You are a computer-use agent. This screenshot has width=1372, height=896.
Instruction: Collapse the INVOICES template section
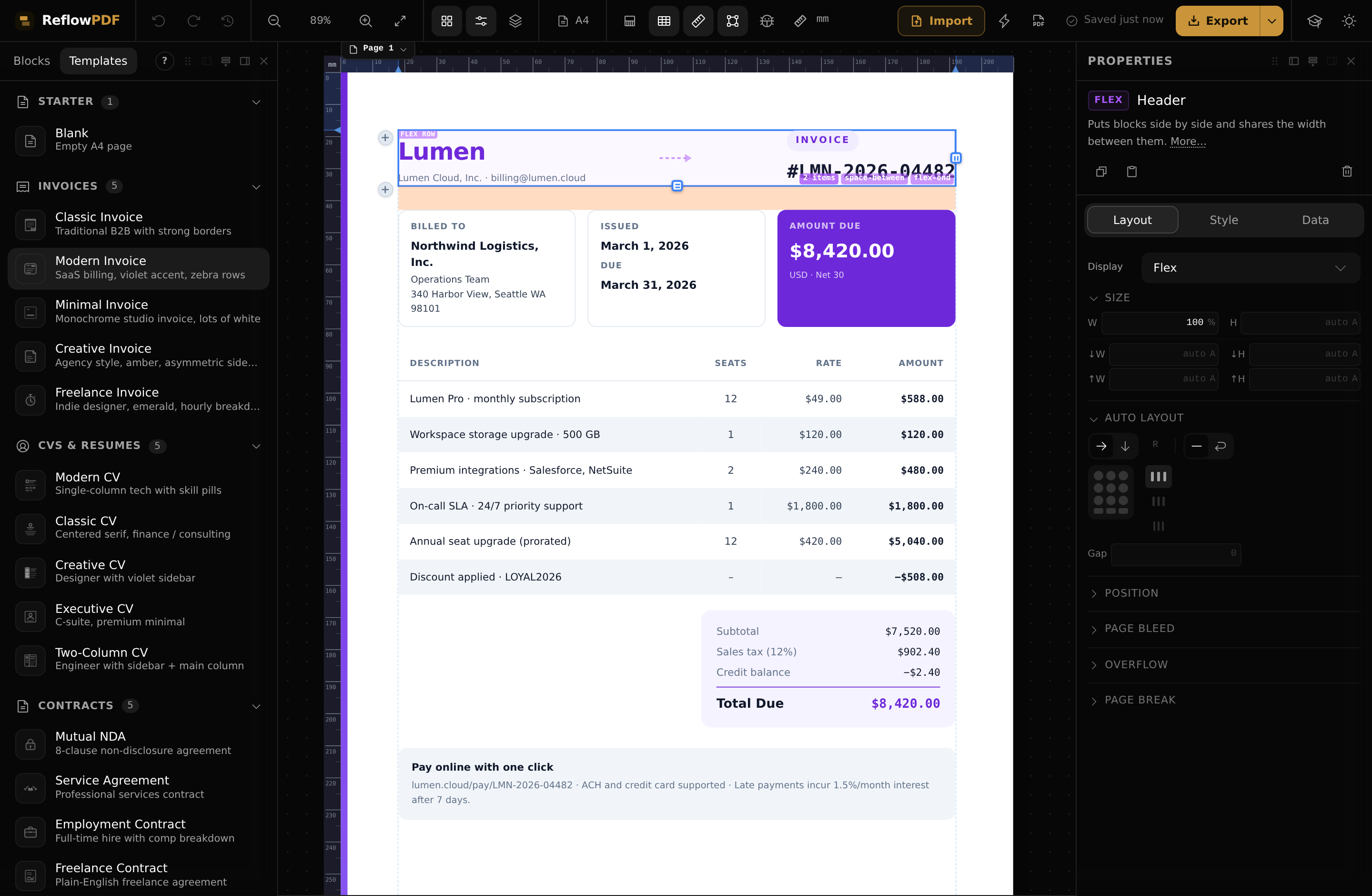click(x=256, y=187)
